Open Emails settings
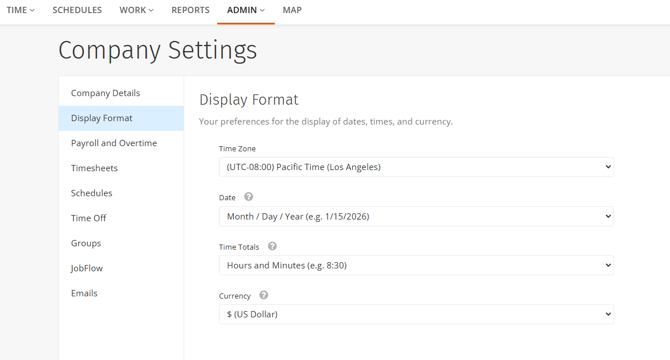The image size is (670, 360). coord(121,293)
